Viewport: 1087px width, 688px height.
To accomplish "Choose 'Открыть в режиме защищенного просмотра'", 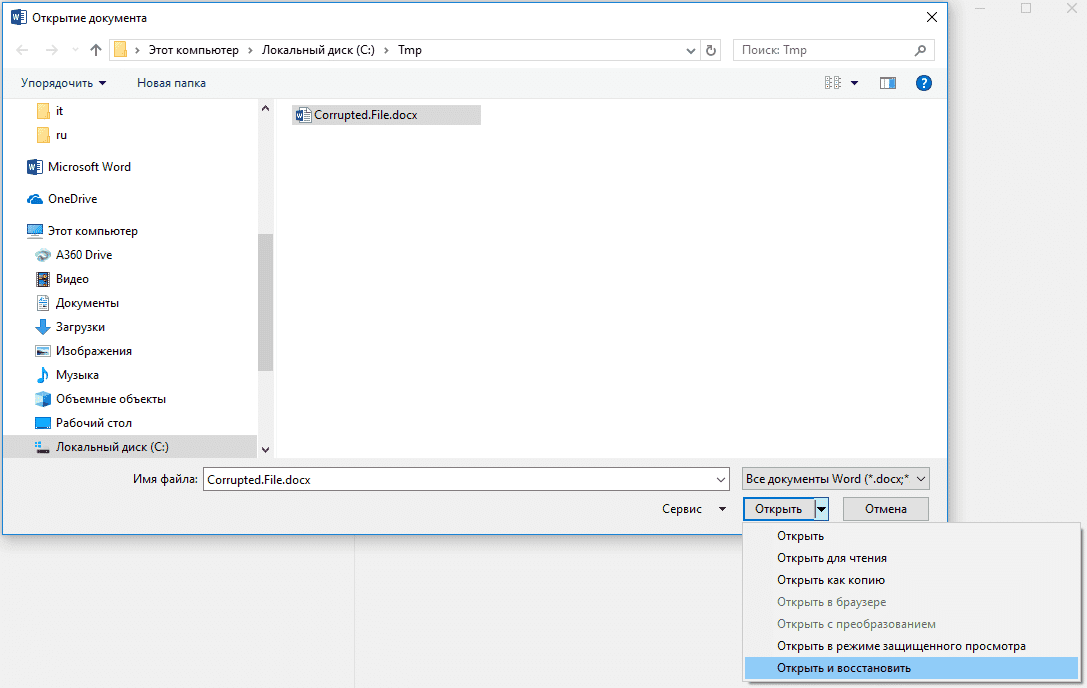I will [x=912, y=646].
